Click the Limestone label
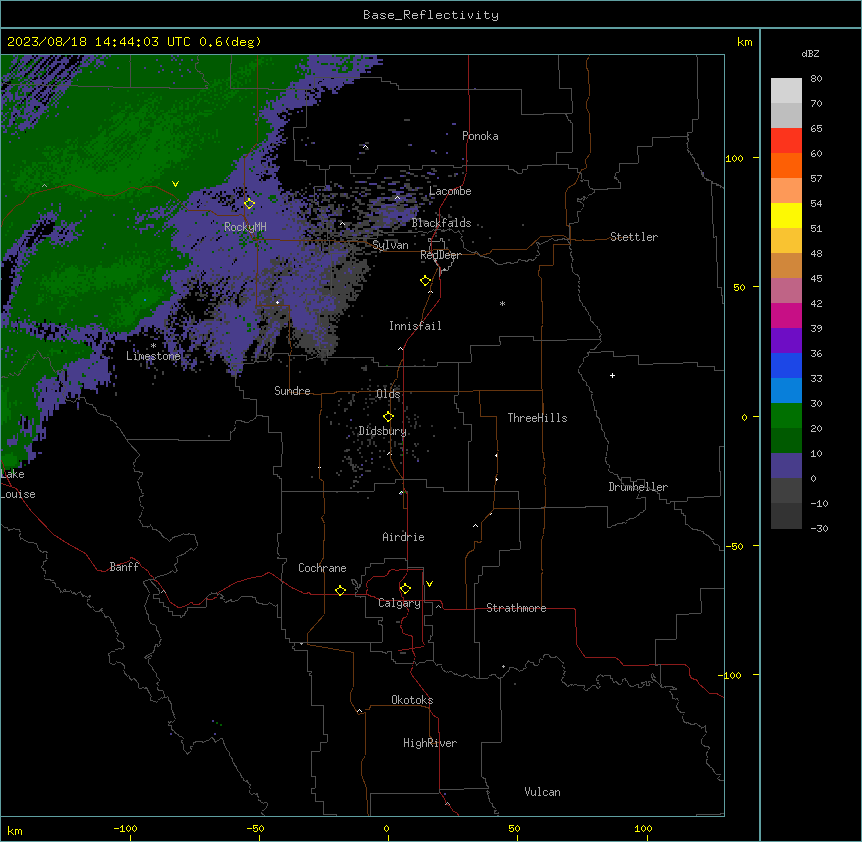The image size is (862, 842). [153, 356]
